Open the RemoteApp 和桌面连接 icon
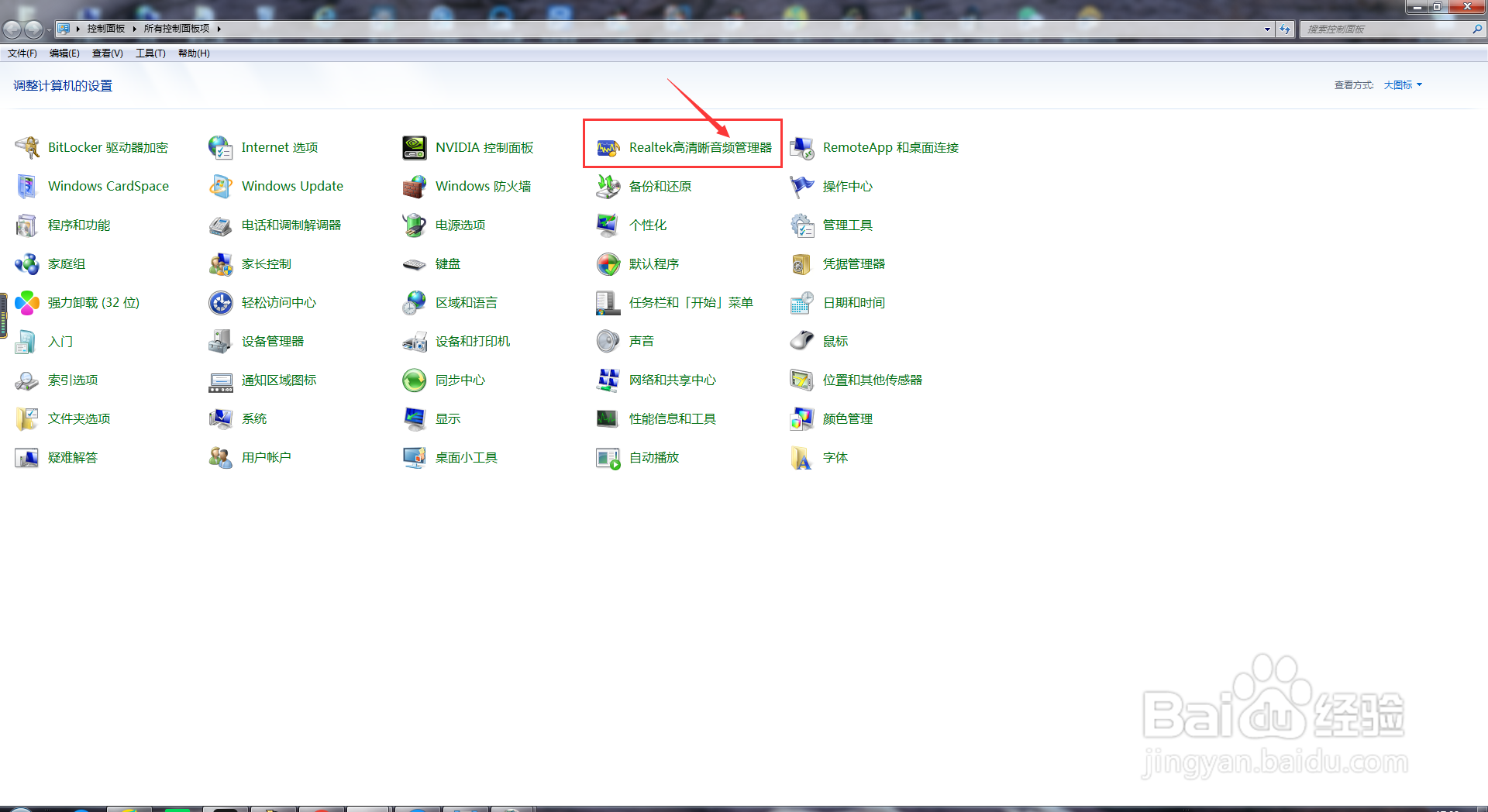The image size is (1488, 812). 802,147
